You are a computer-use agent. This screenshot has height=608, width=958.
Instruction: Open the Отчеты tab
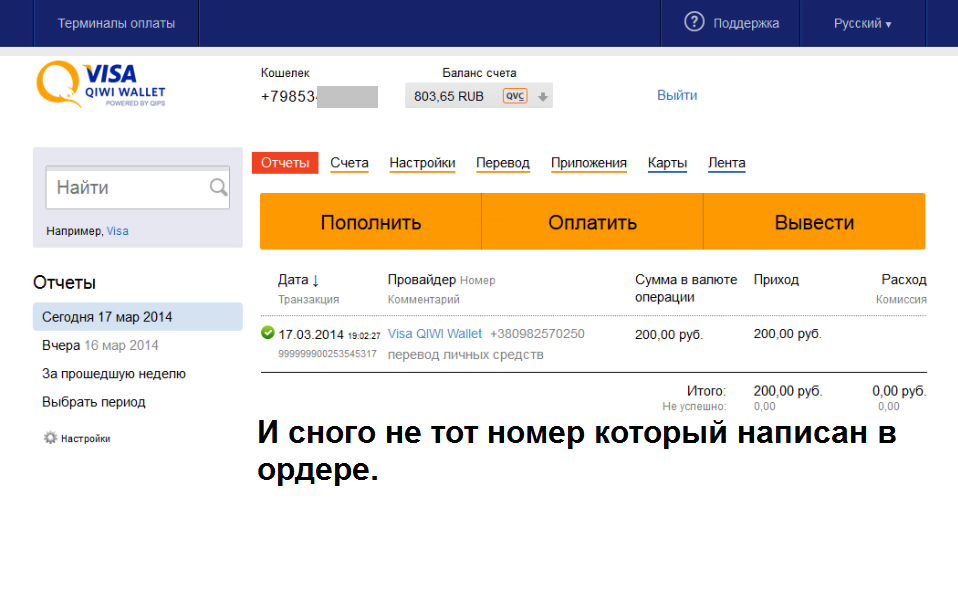click(x=285, y=163)
